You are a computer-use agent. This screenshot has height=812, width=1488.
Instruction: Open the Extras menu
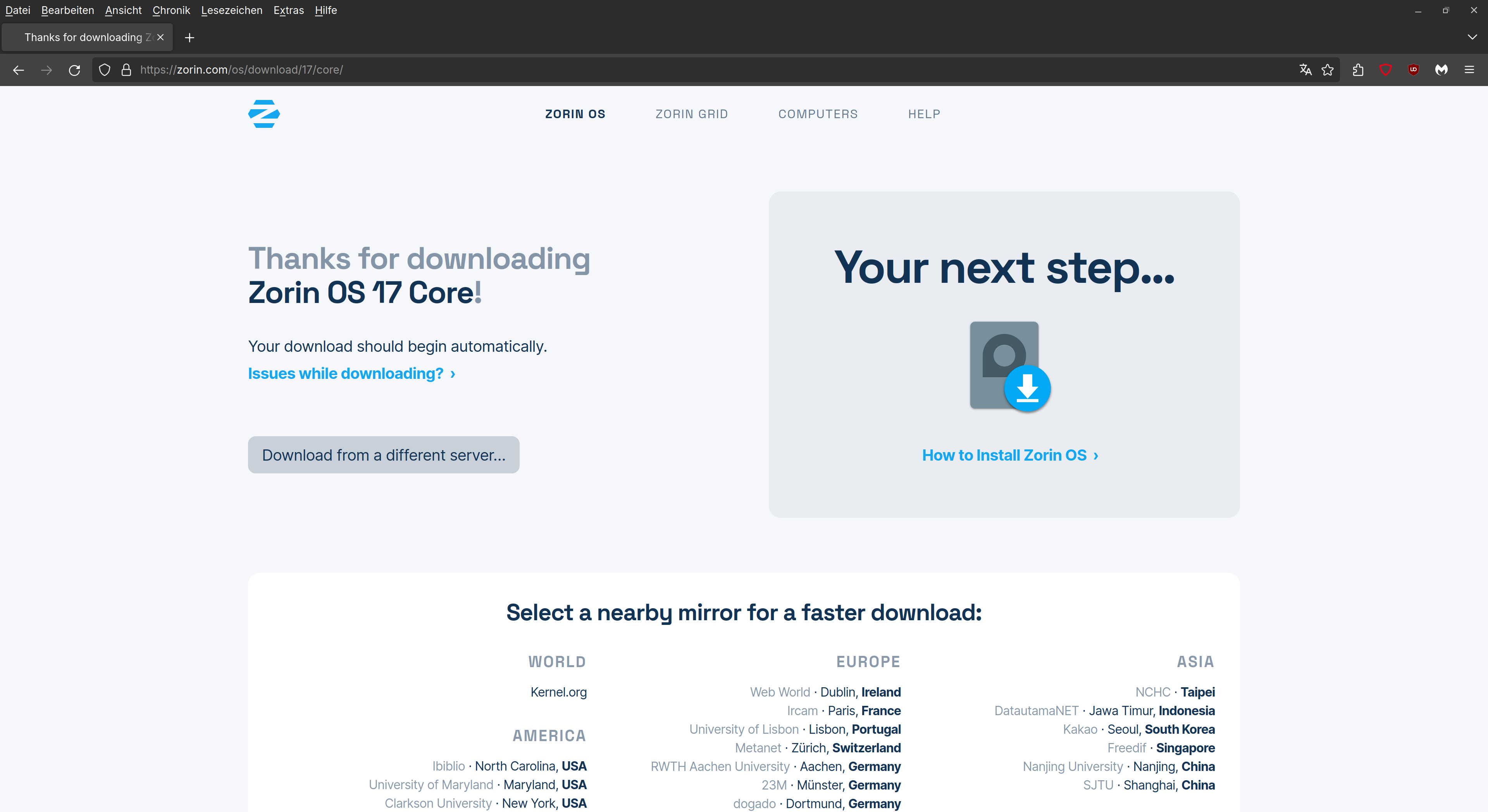(x=288, y=10)
